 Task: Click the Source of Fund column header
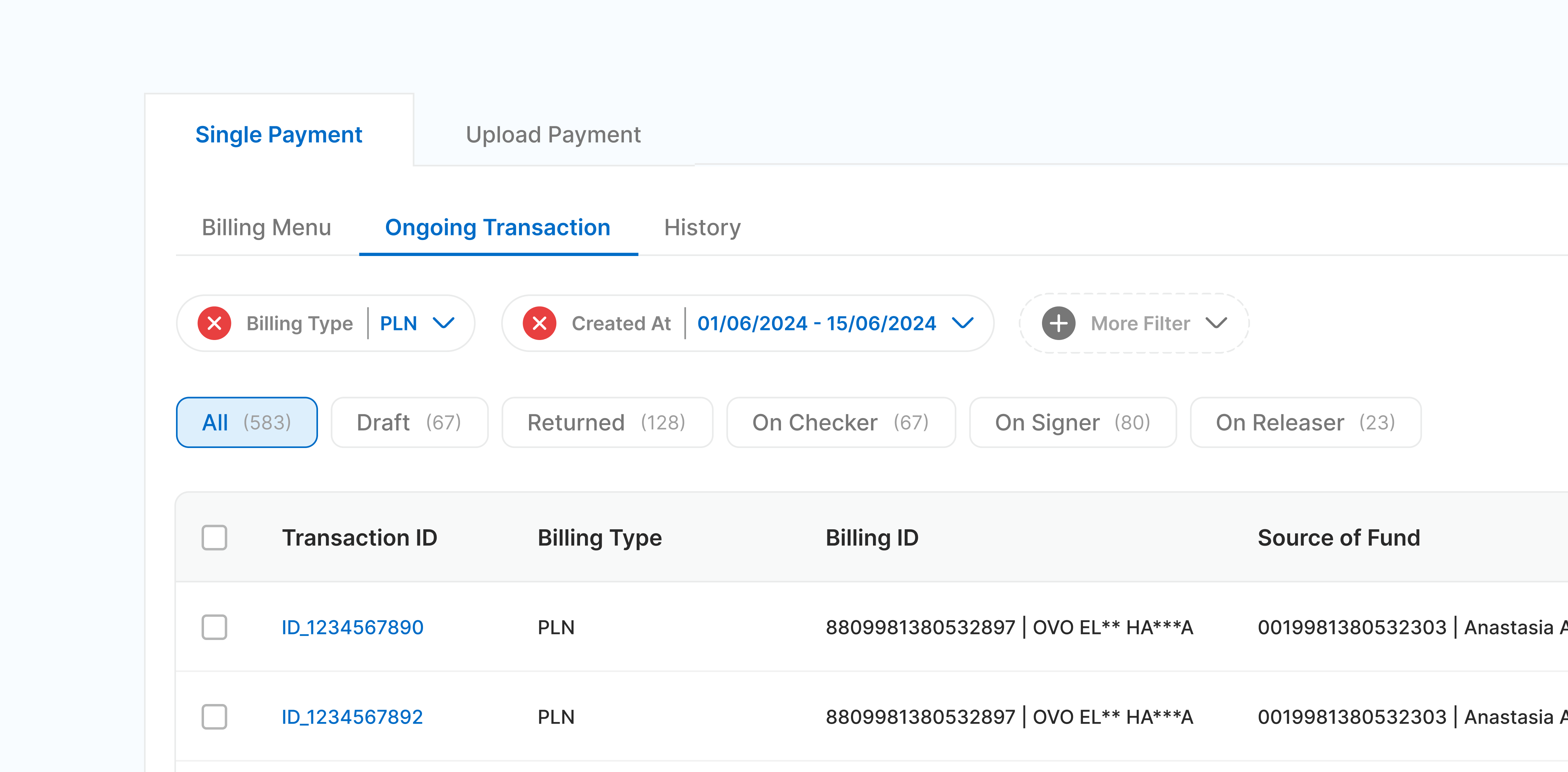click(1339, 538)
